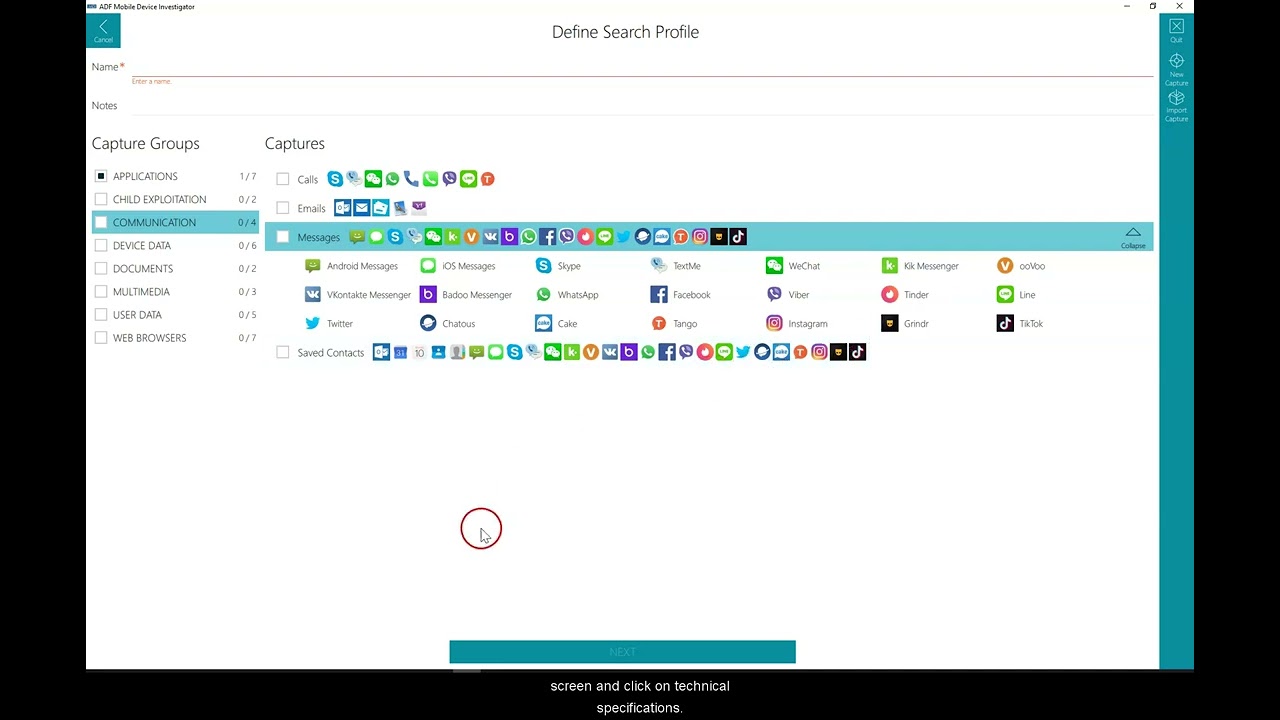This screenshot has width=1280, height=720.
Task: Select the Tango icon under Messages
Action: (658, 324)
